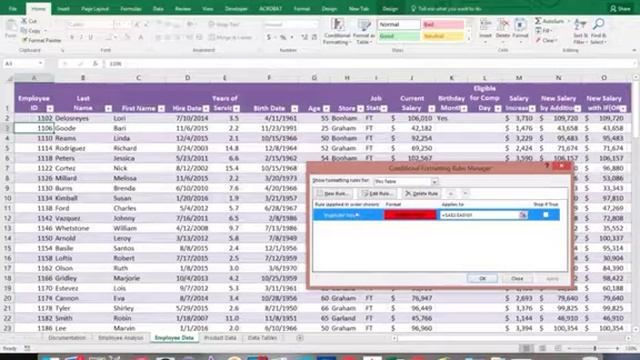Apply the Percent style icon
The image size is (640, 360).
click(x=283, y=37)
